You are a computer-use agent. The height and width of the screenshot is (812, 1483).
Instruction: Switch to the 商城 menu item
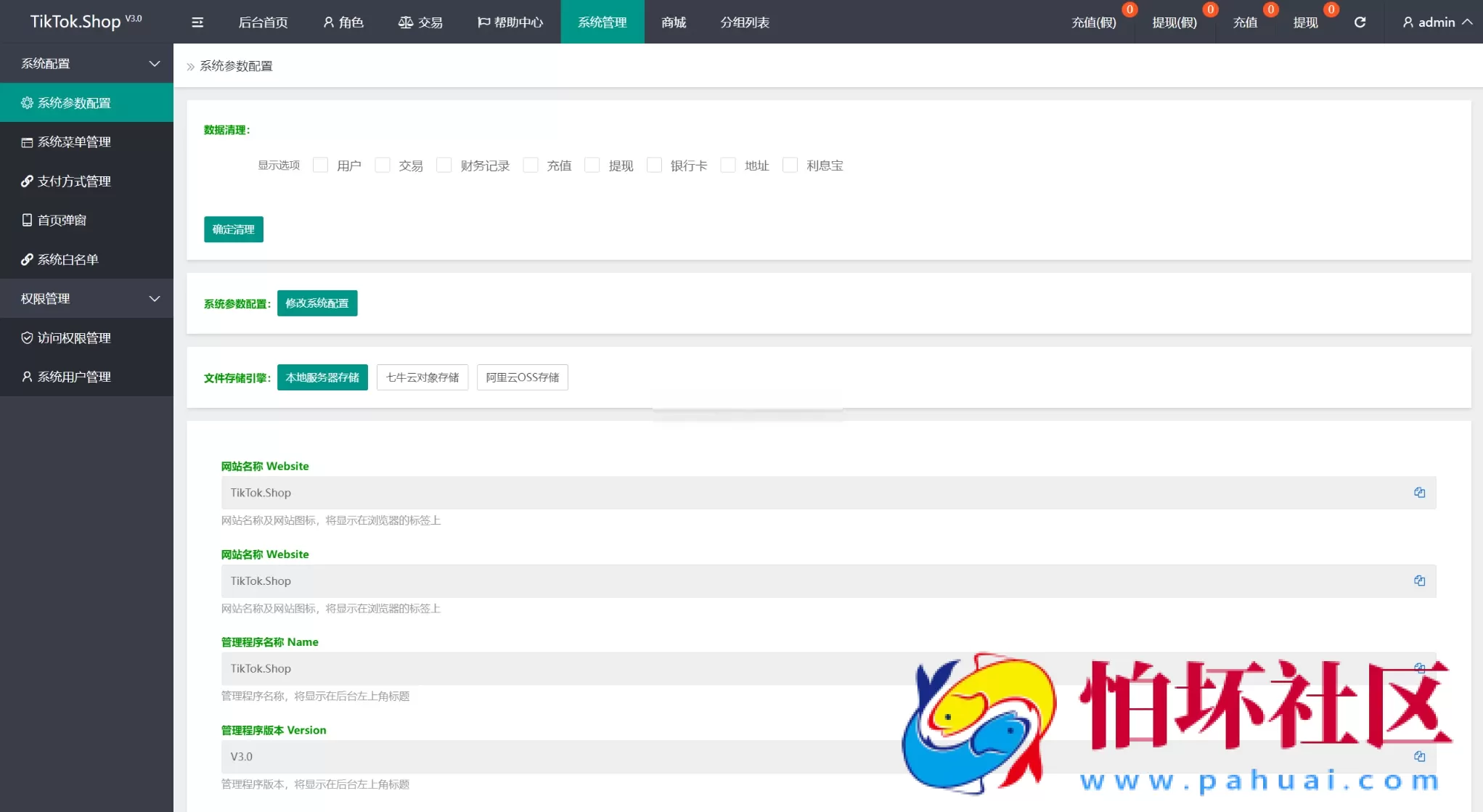(x=672, y=22)
